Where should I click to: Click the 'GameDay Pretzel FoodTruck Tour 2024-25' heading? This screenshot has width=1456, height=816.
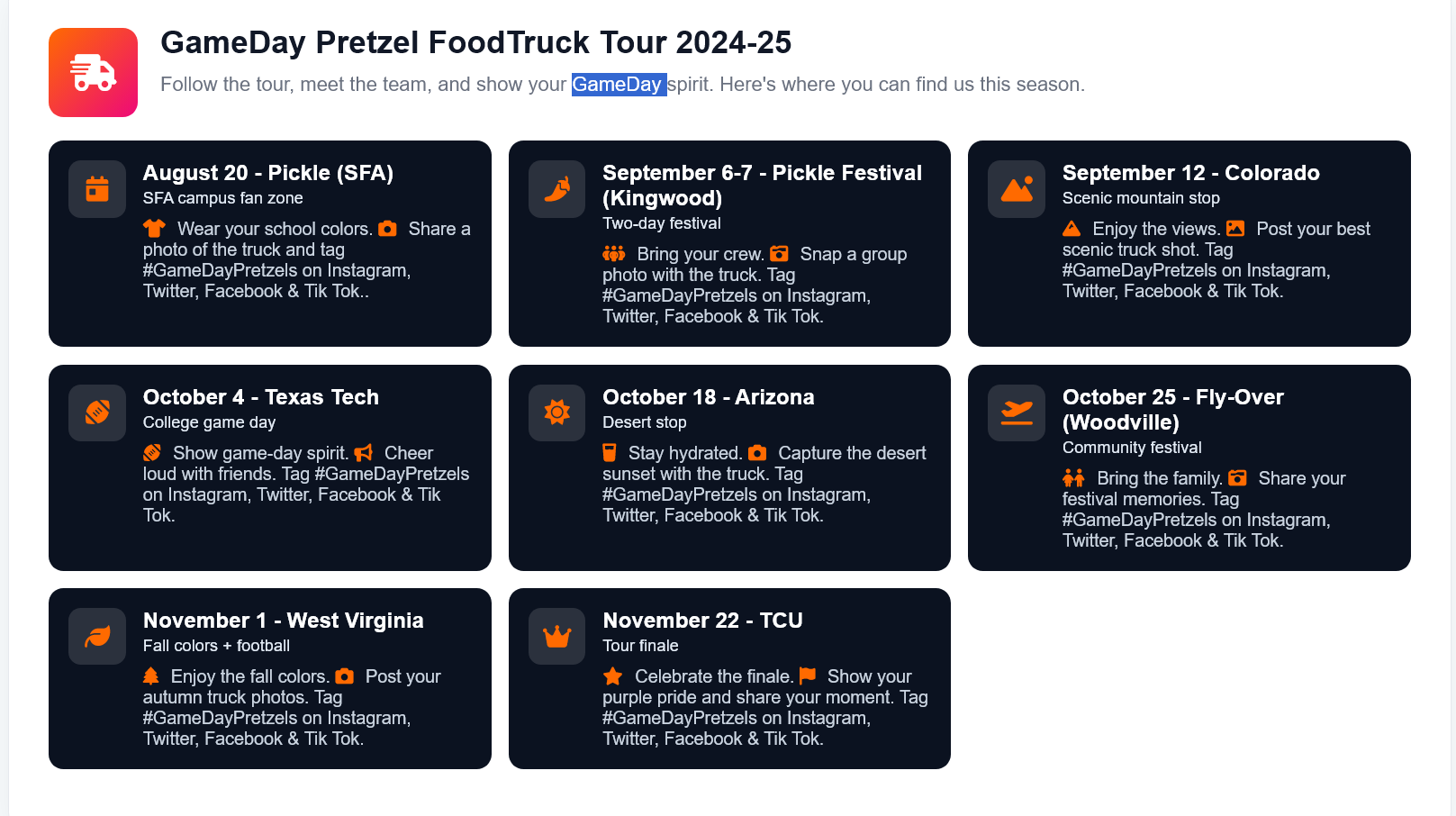[x=475, y=42]
